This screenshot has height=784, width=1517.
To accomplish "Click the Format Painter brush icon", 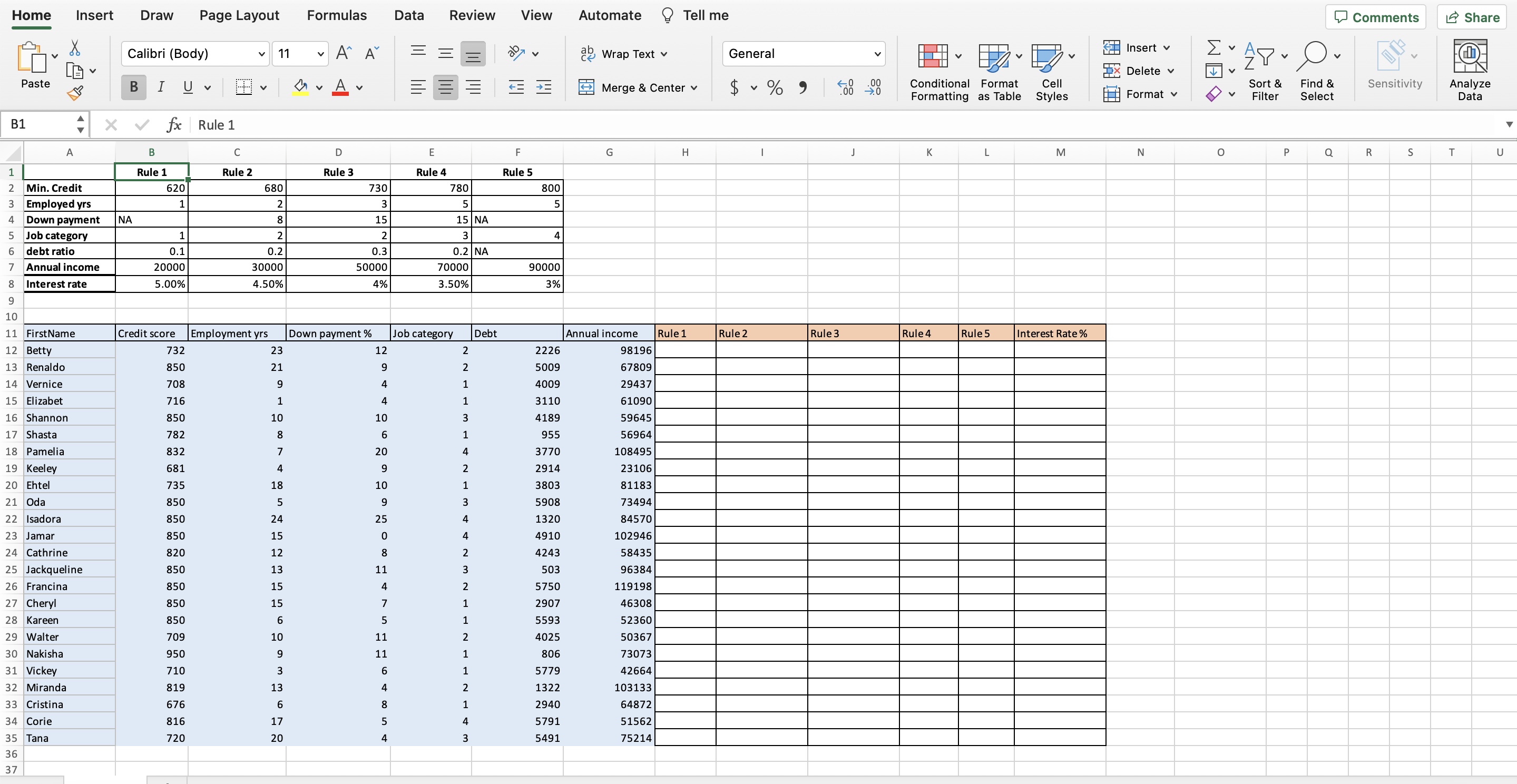I will coord(75,93).
